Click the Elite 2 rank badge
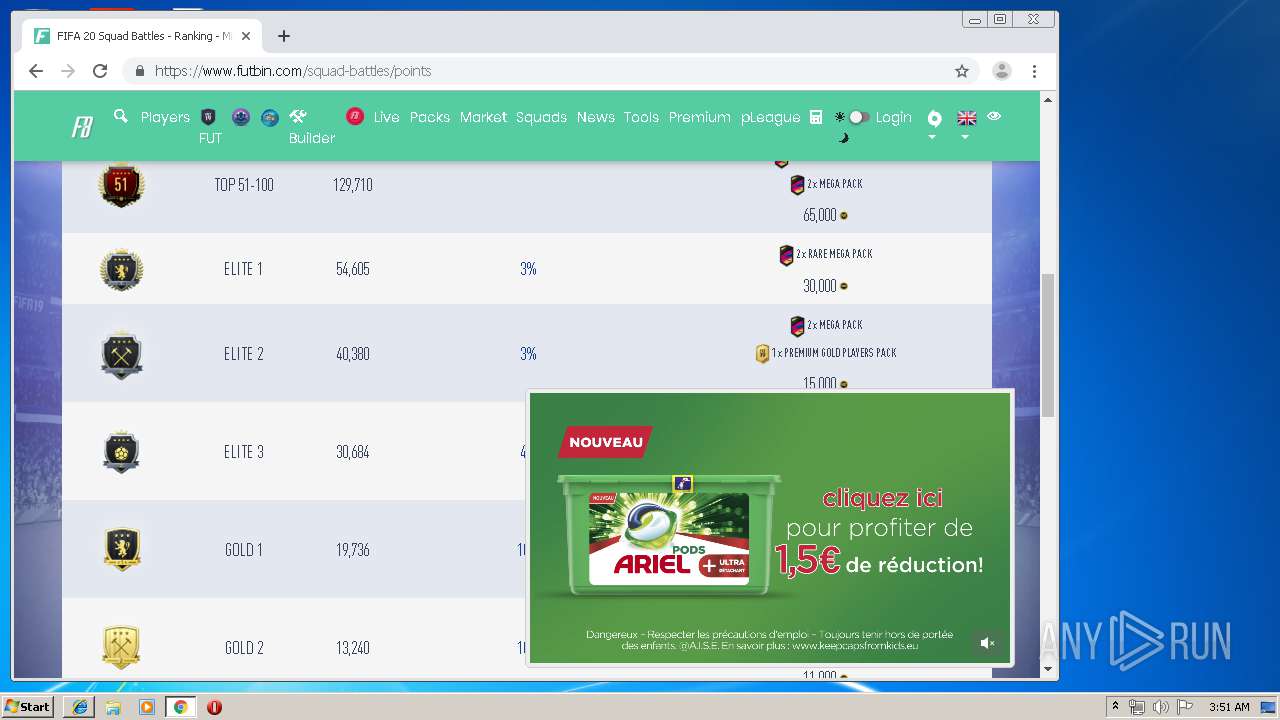The height and width of the screenshot is (720, 1280). click(x=121, y=354)
